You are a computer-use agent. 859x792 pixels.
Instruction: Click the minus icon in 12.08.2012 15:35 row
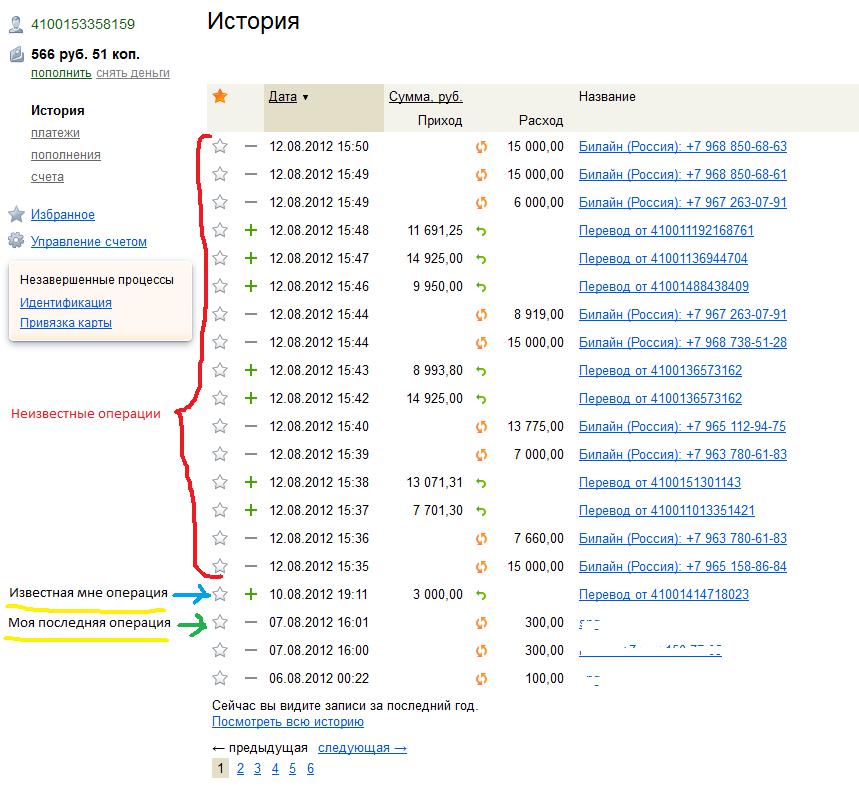(x=250, y=566)
